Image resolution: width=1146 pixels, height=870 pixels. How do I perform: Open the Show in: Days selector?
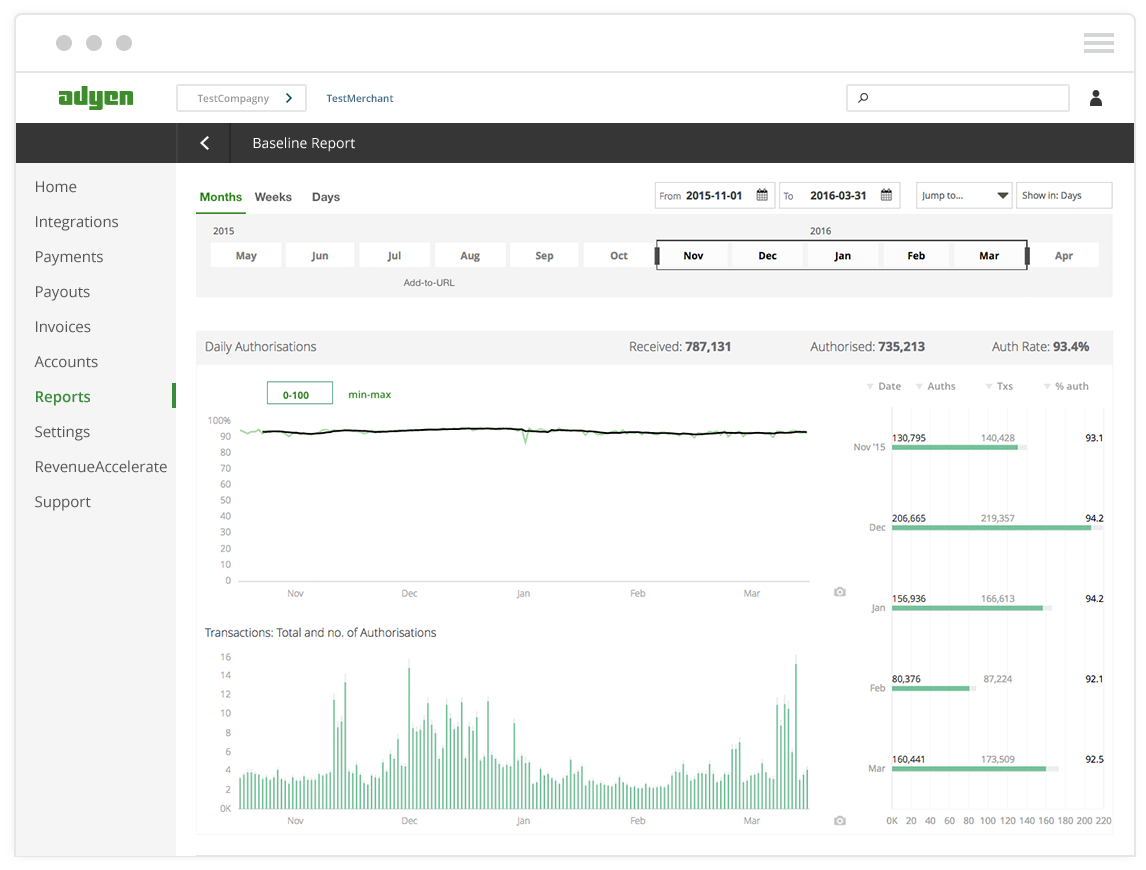point(1064,195)
